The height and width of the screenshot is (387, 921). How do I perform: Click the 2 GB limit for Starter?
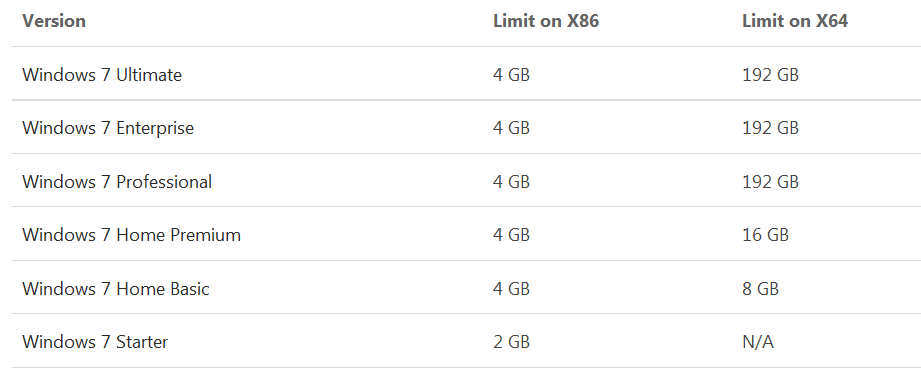[x=511, y=342]
